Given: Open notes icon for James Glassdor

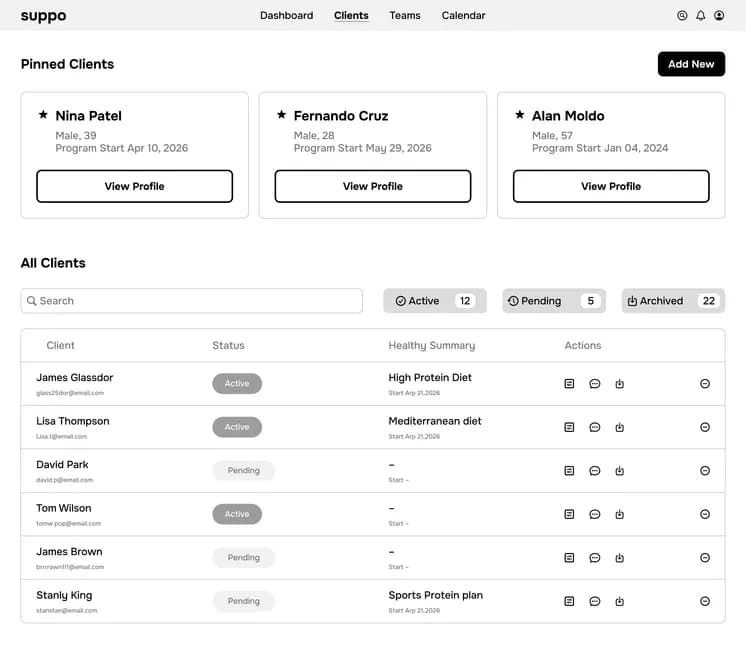Looking at the screenshot, I should click(569, 384).
